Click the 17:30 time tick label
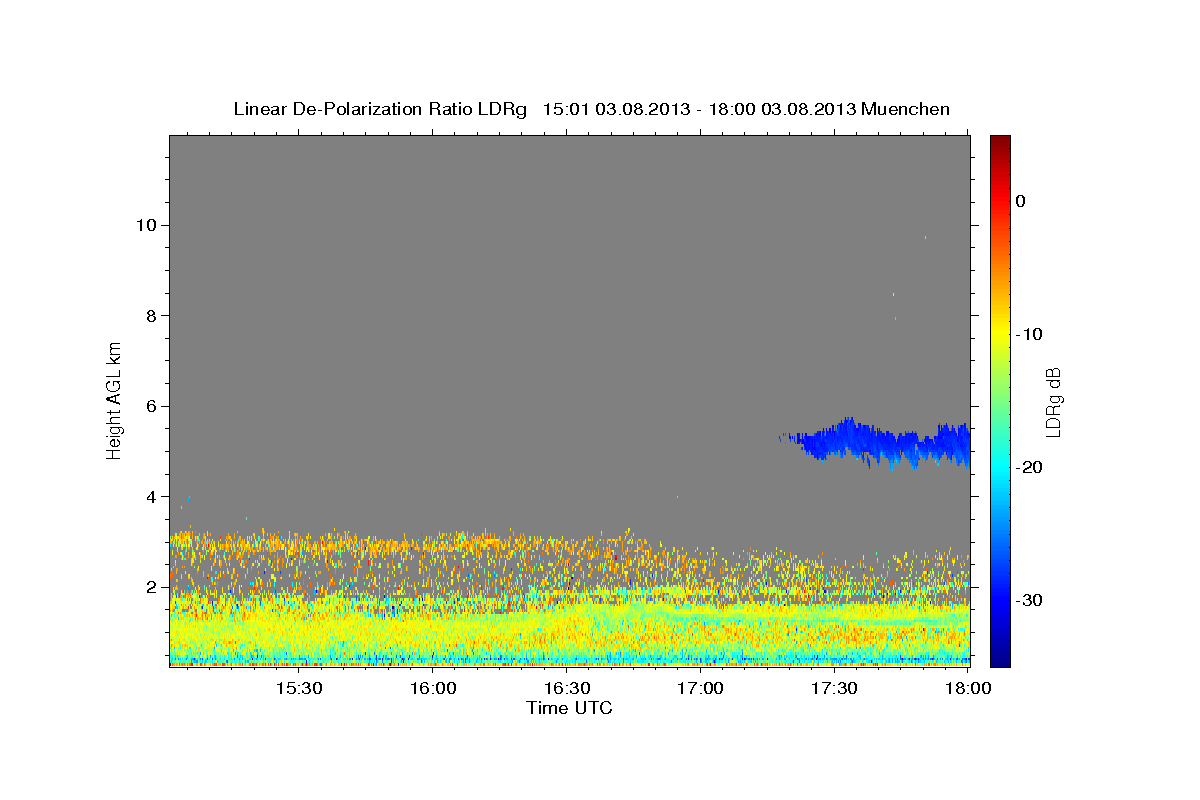Viewport: 1200px width, 800px height. point(835,688)
